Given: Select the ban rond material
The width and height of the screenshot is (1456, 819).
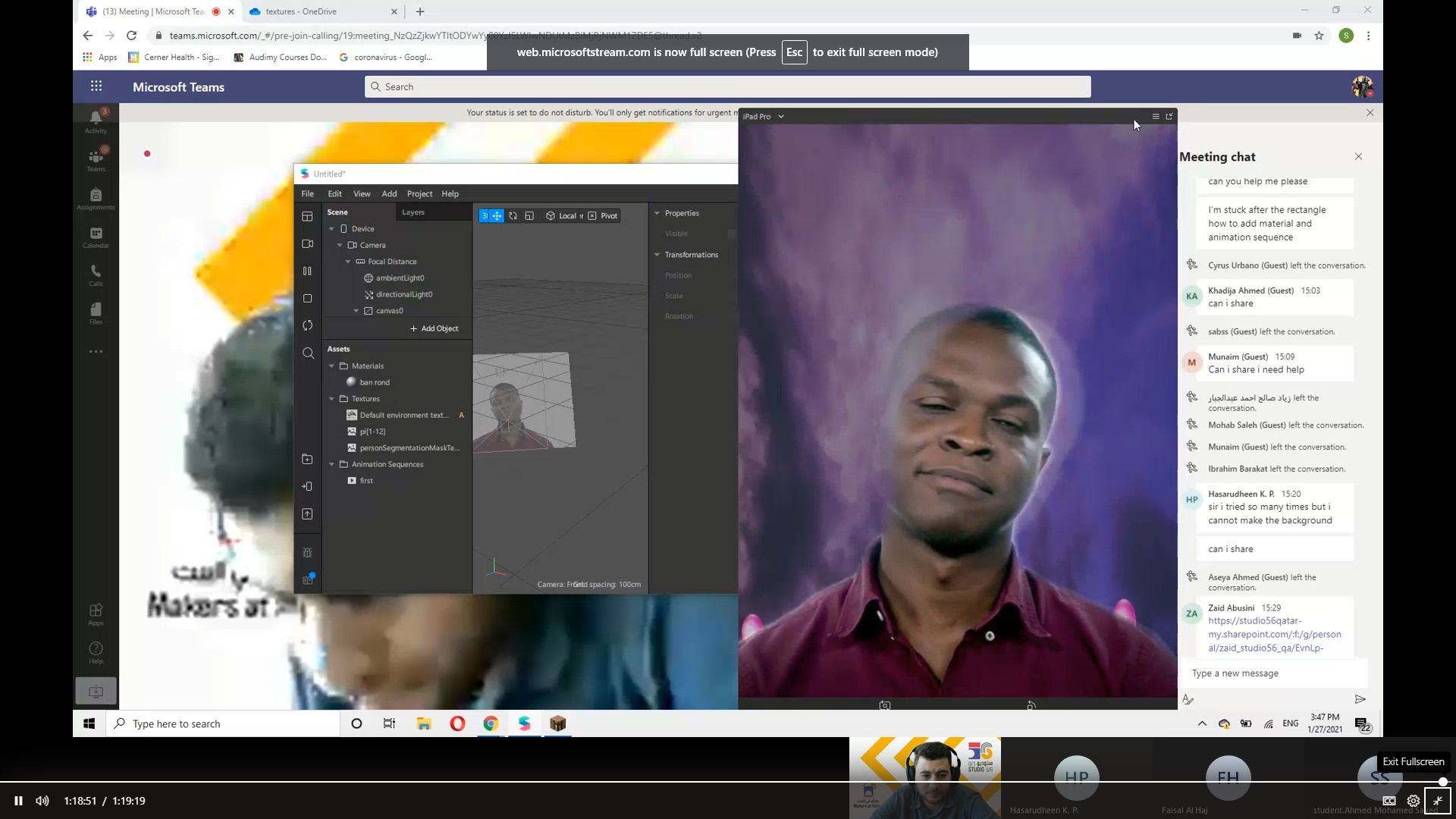Looking at the screenshot, I should point(375,383).
